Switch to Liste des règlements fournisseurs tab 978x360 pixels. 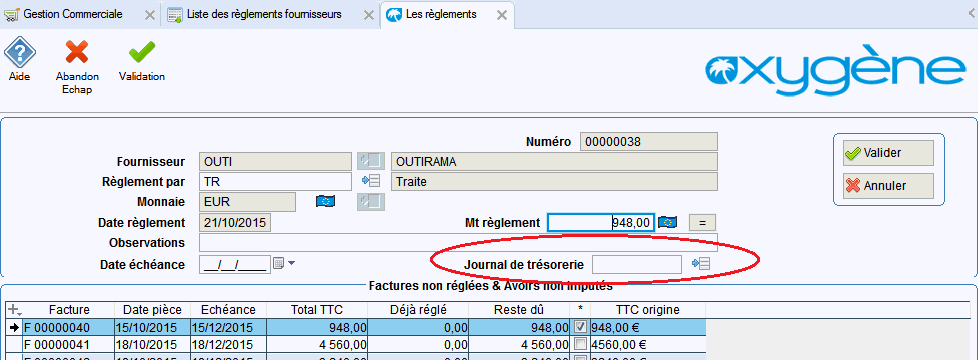point(264,14)
